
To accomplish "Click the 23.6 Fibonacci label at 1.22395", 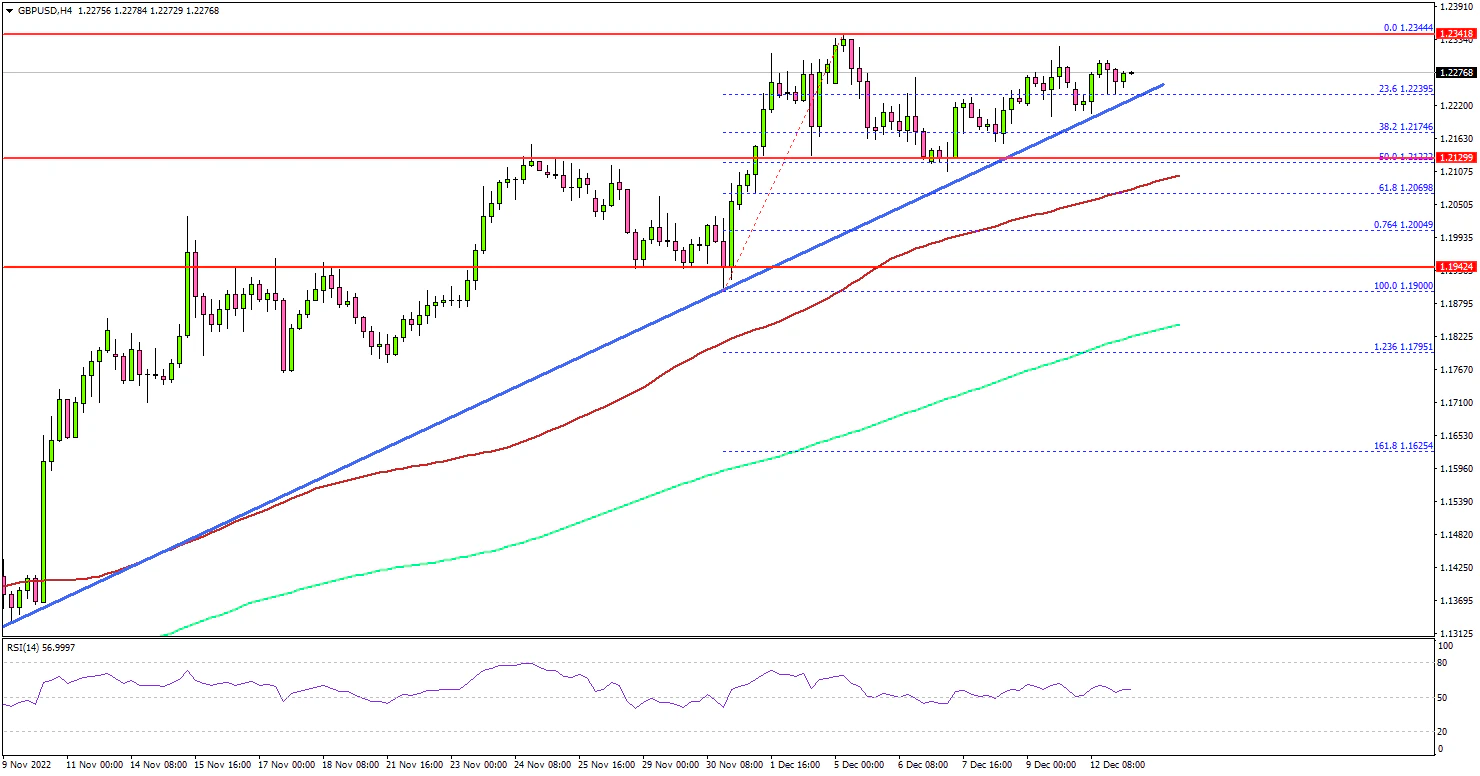I will point(1406,89).
